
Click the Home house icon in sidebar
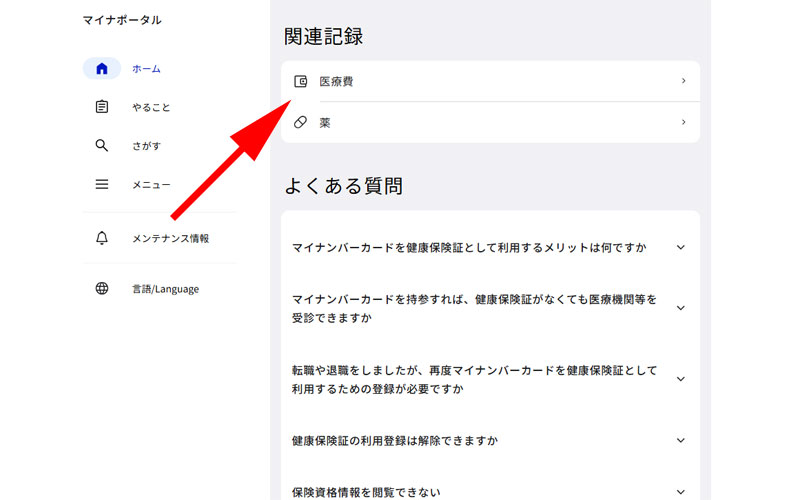pyautogui.click(x=102, y=68)
